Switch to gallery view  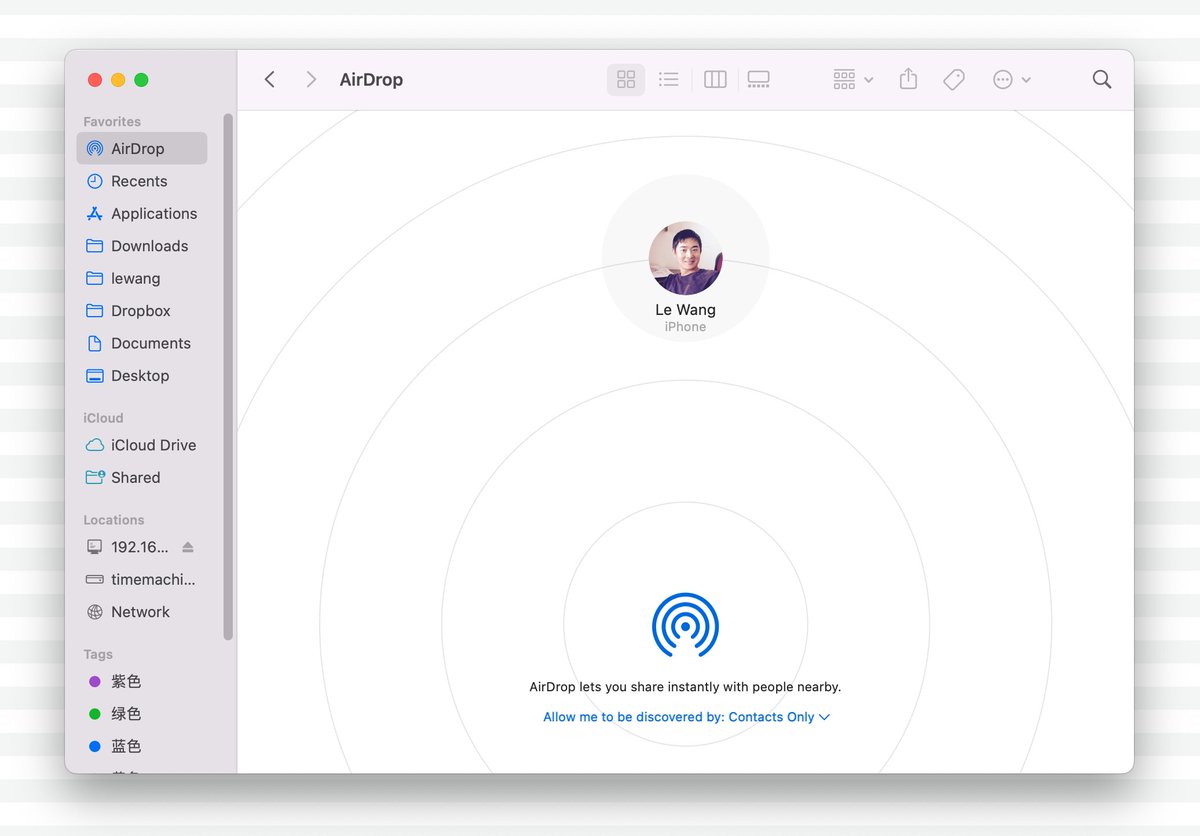759,79
